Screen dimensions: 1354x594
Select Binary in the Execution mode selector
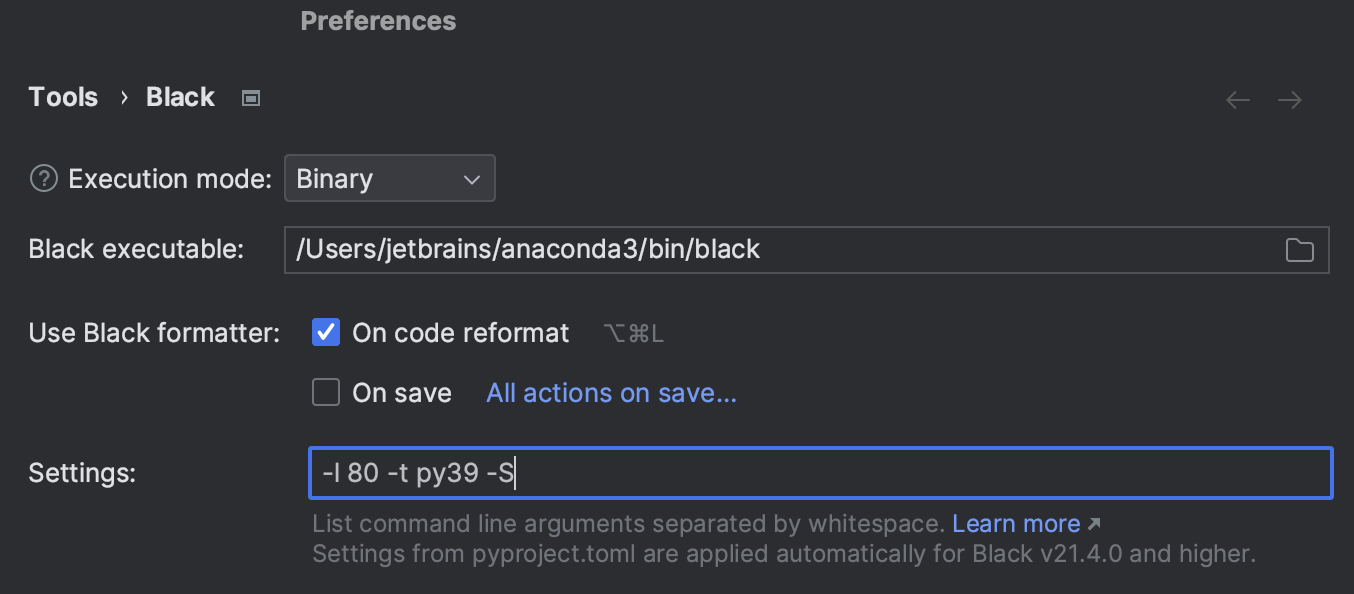point(390,178)
